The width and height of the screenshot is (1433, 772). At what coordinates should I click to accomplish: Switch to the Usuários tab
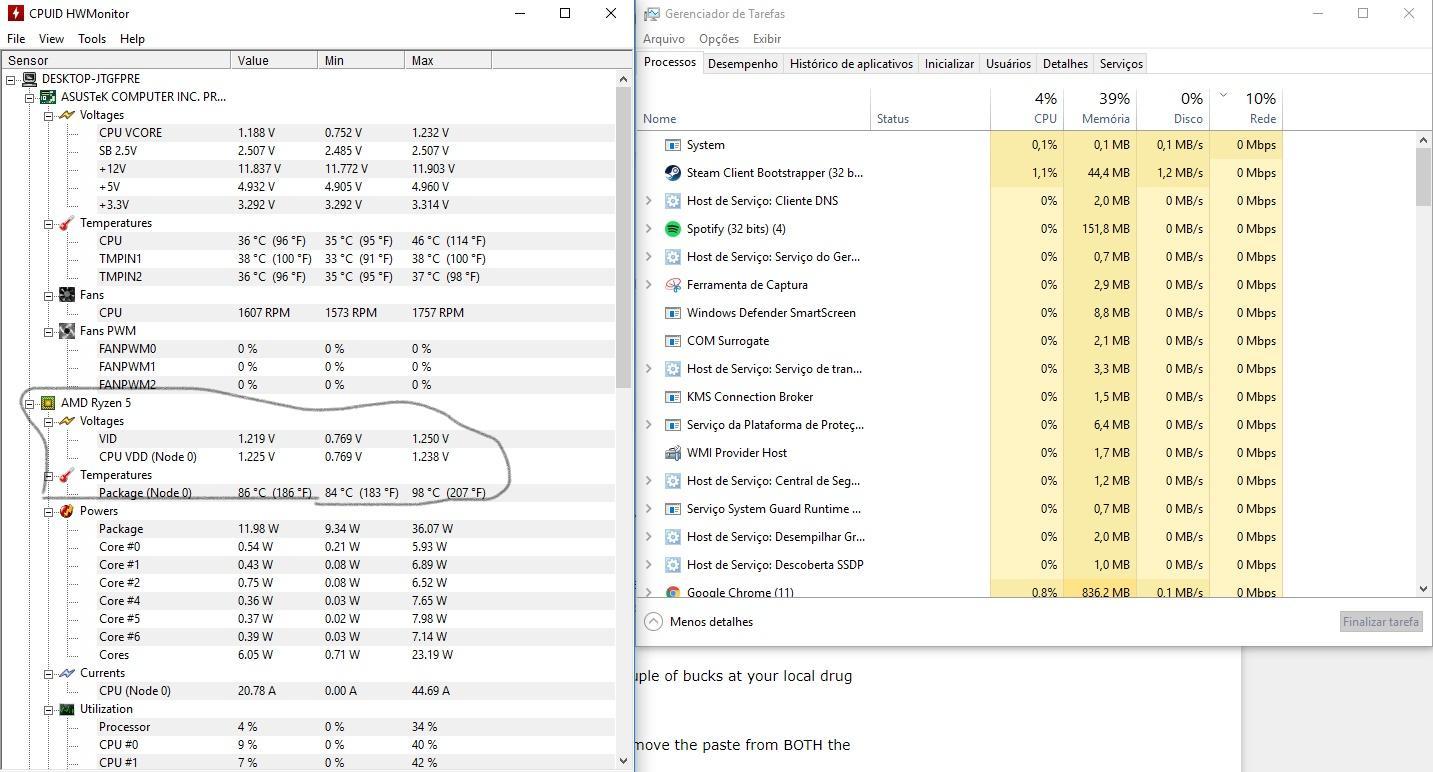1008,64
